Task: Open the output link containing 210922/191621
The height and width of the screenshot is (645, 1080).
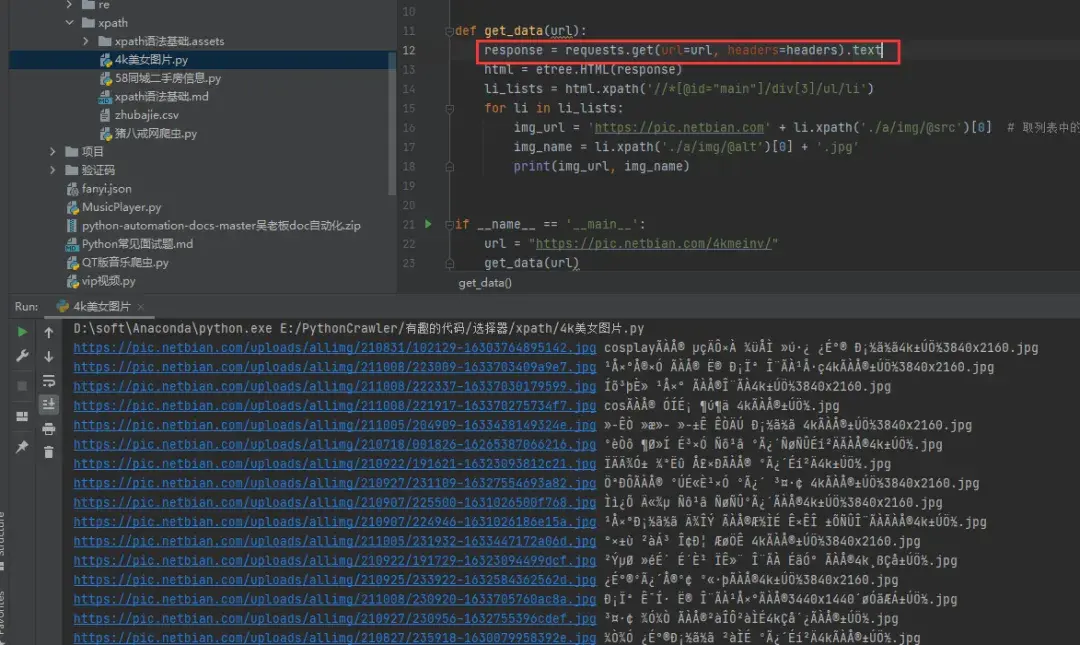Action: pos(334,464)
